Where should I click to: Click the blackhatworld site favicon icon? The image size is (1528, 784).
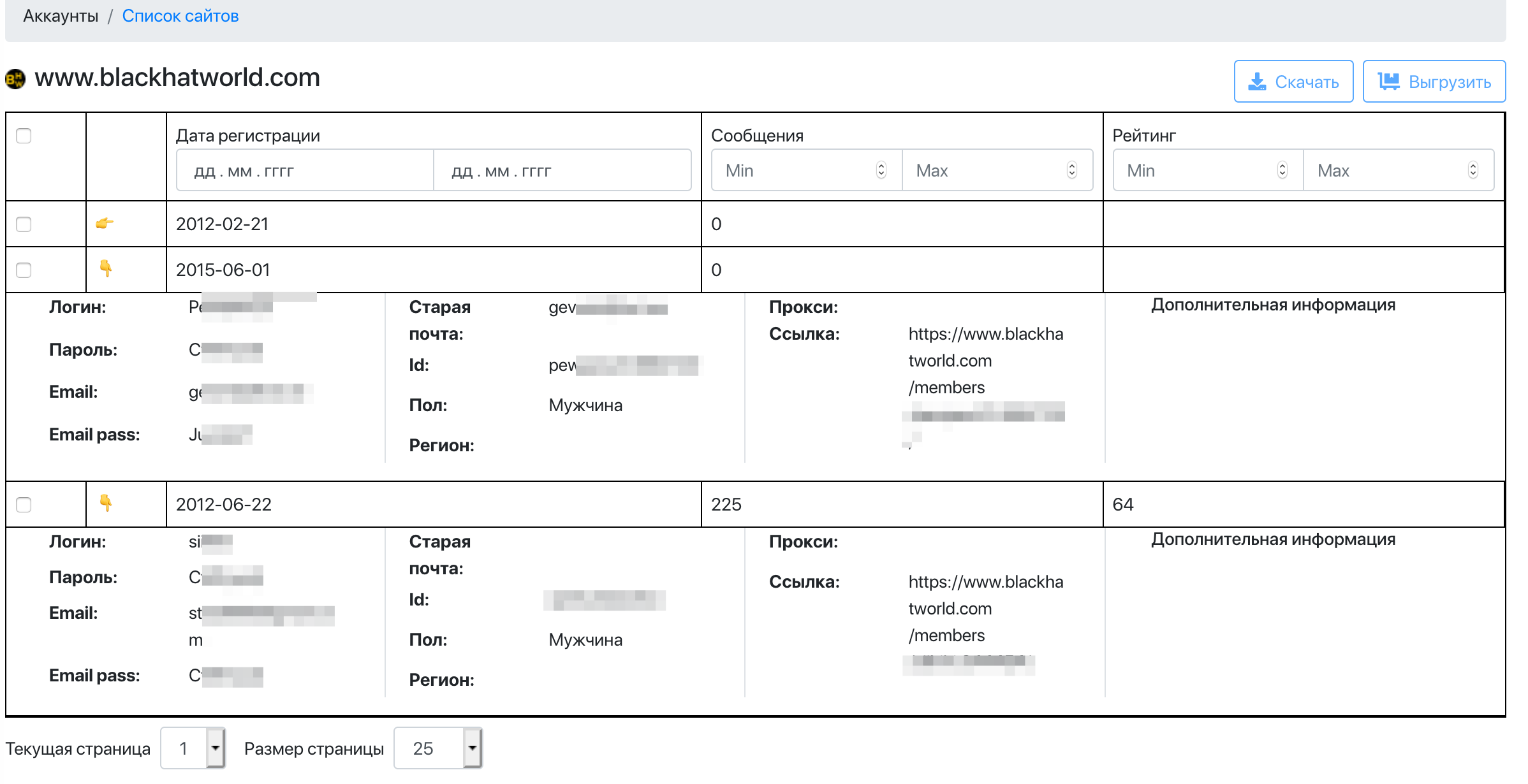click(15, 78)
